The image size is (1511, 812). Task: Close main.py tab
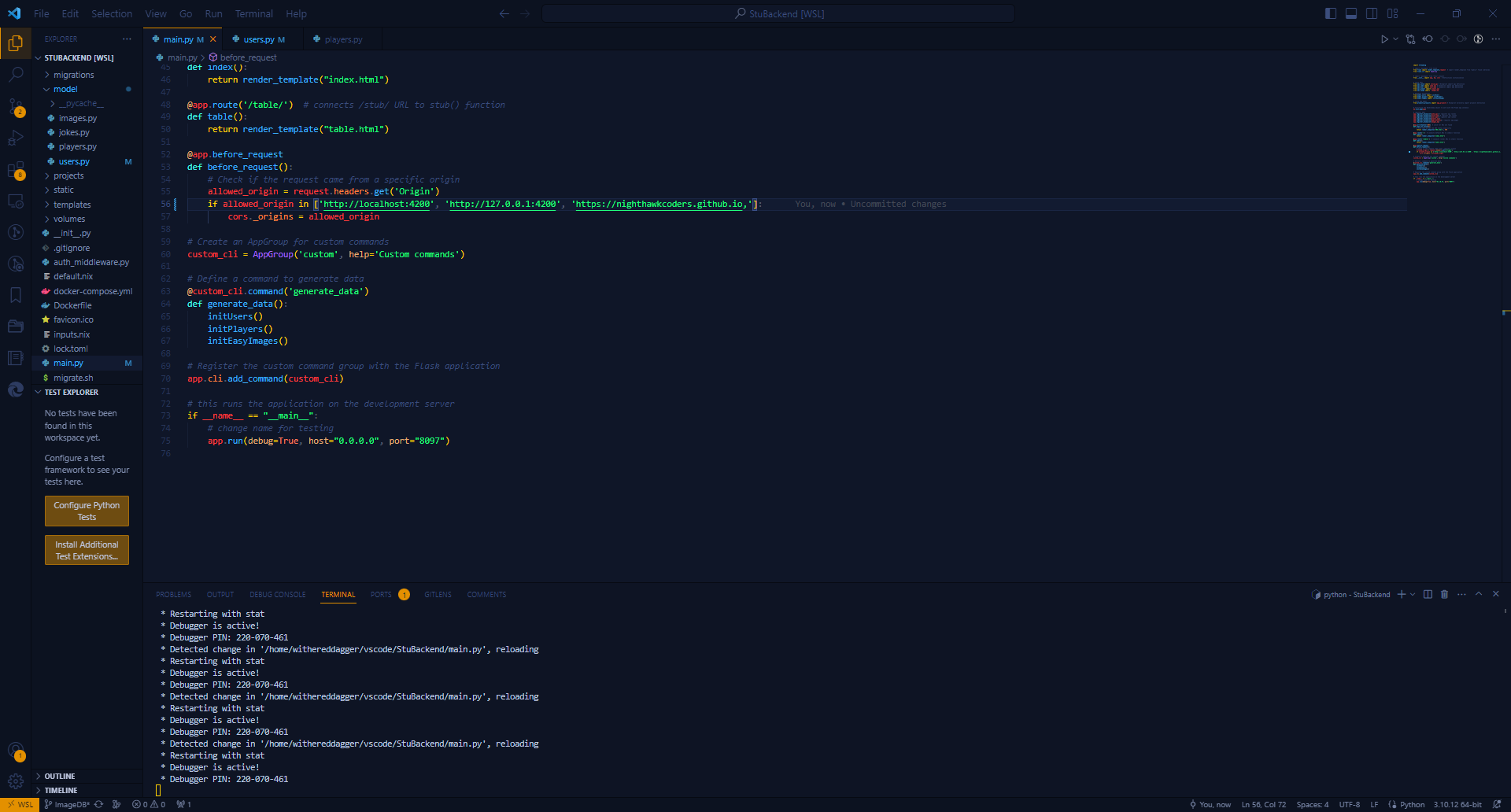point(212,39)
